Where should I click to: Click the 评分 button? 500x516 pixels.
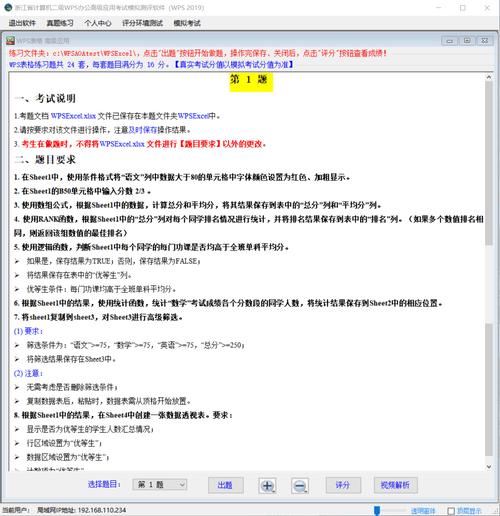343,485
